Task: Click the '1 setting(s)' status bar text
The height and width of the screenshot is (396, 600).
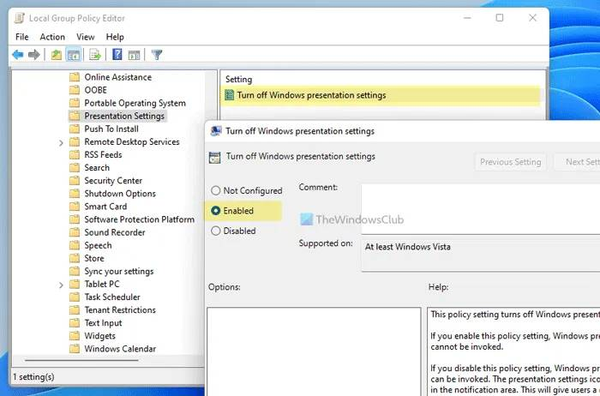Action: point(34,377)
